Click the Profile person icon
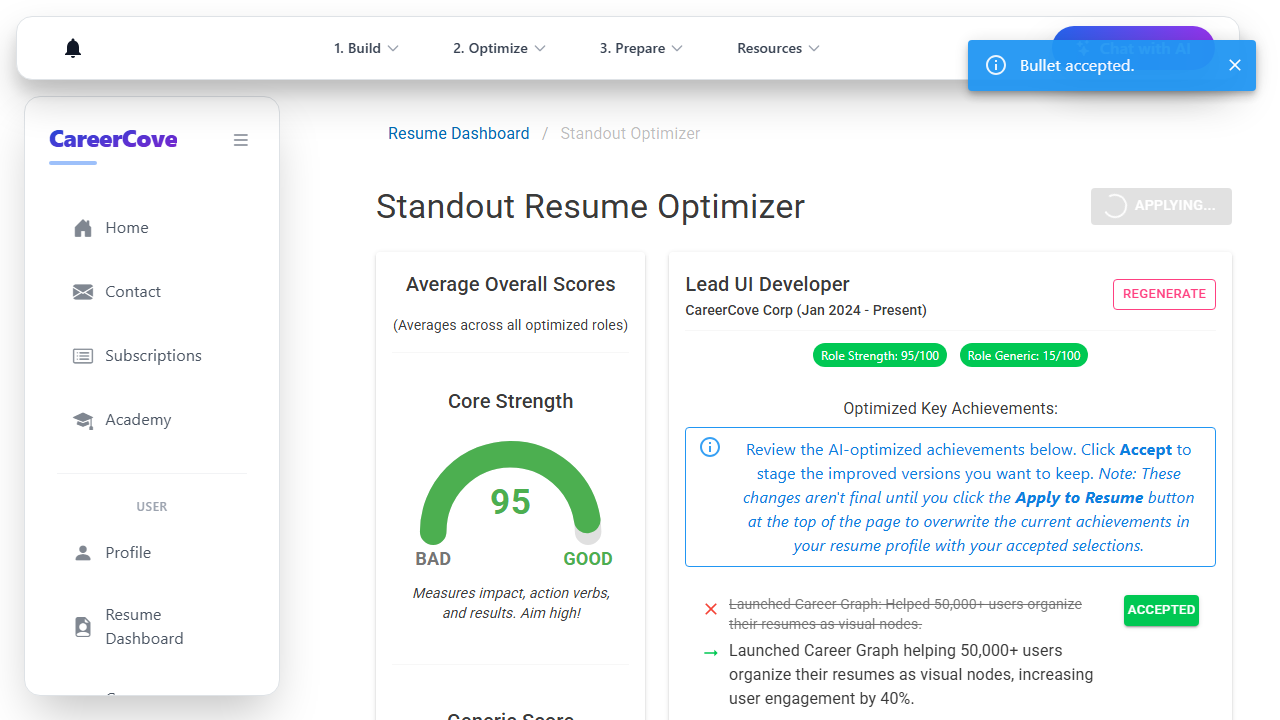The height and width of the screenshot is (720, 1280). (x=83, y=553)
